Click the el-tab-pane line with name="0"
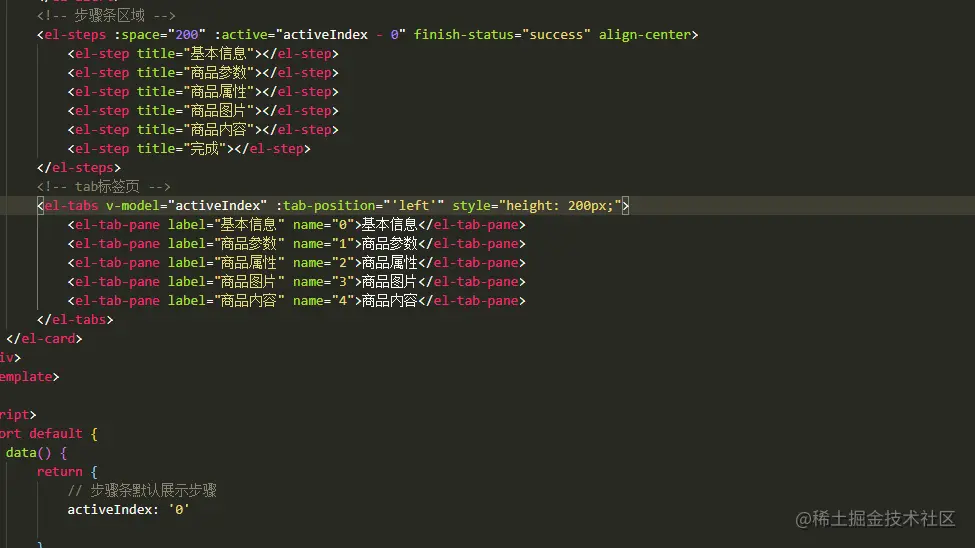 [x=297, y=225]
